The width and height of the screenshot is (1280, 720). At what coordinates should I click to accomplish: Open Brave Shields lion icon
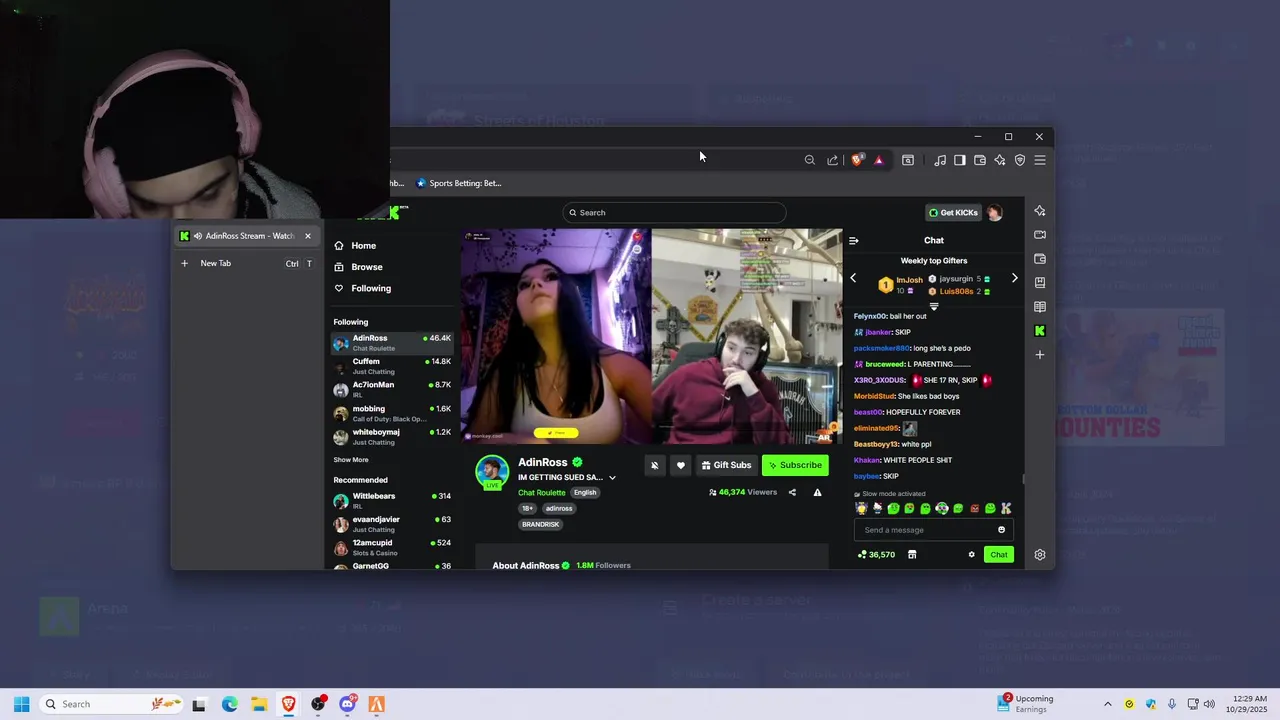(857, 160)
